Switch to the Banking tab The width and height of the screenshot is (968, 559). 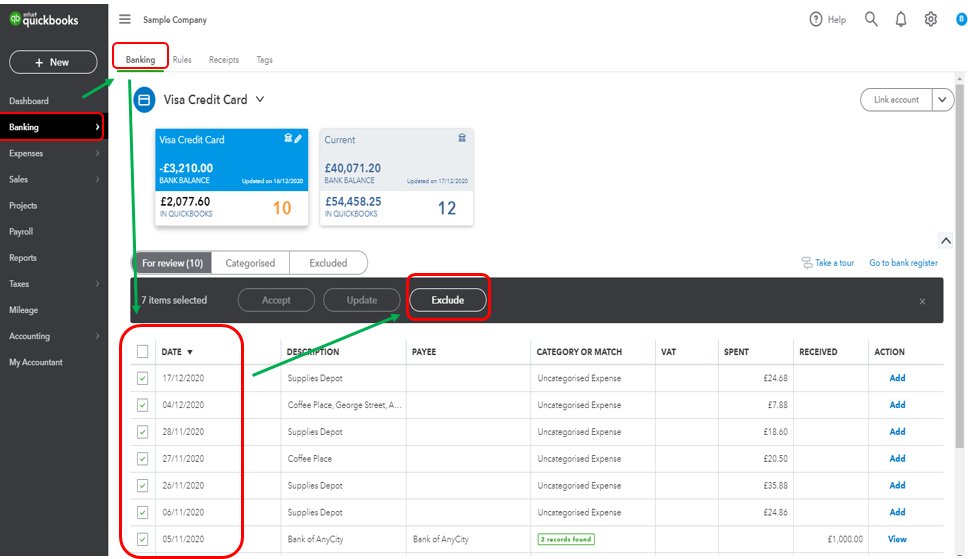tap(140, 60)
